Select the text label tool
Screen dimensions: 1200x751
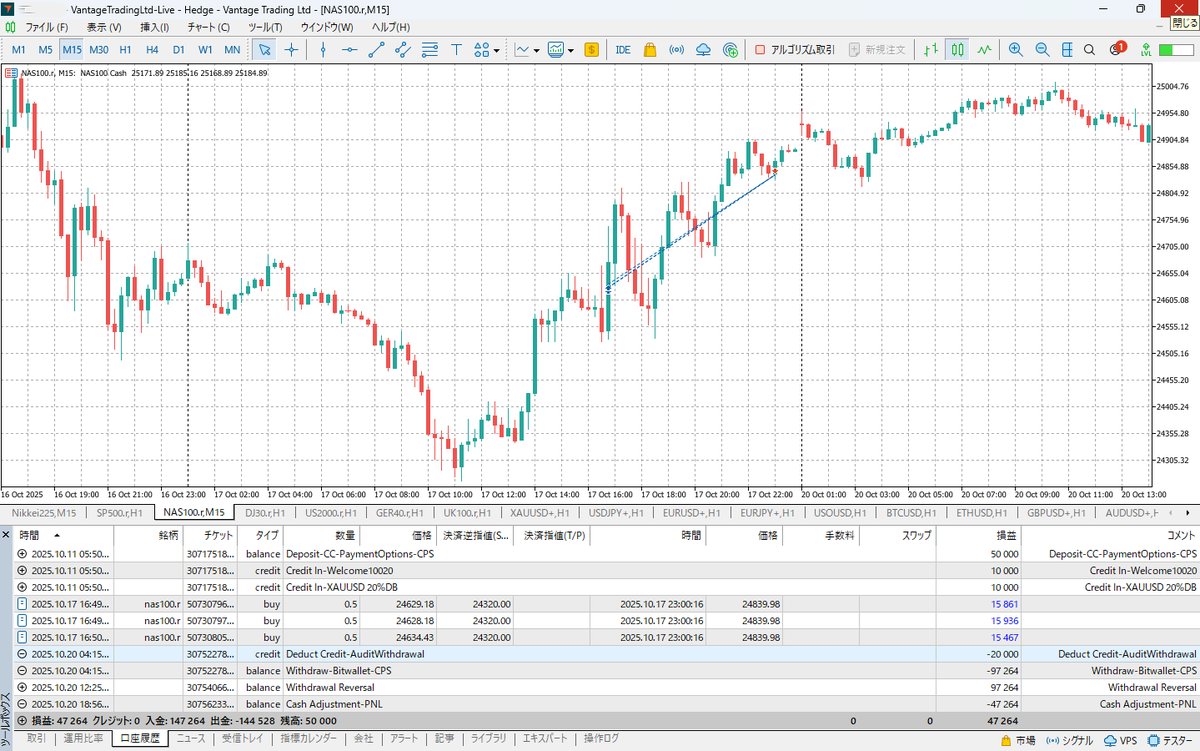coord(456,49)
